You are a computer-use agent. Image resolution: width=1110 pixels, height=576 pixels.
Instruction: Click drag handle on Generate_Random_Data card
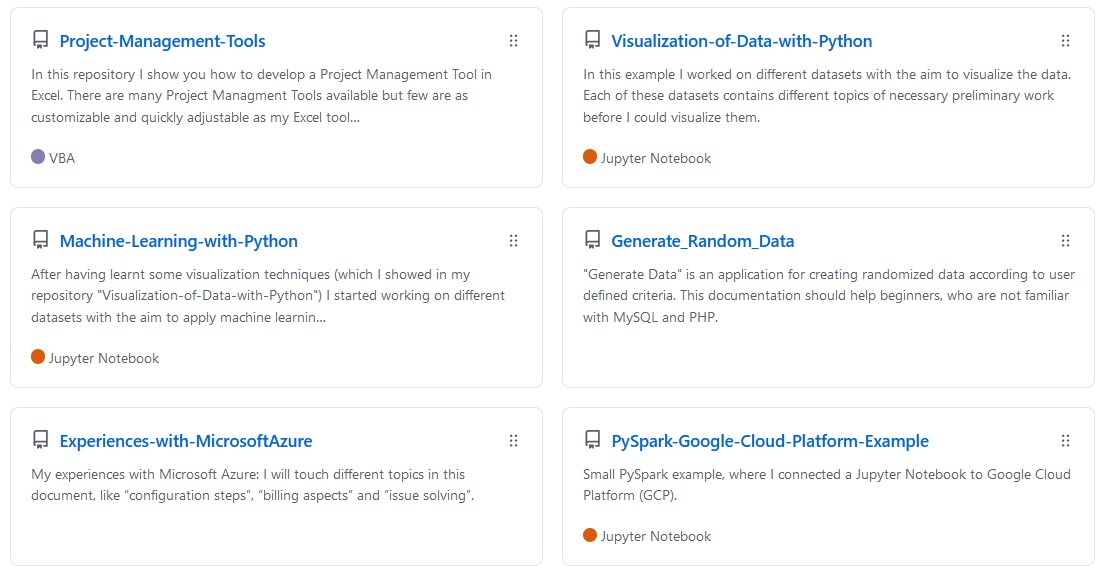tap(1065, 241)
